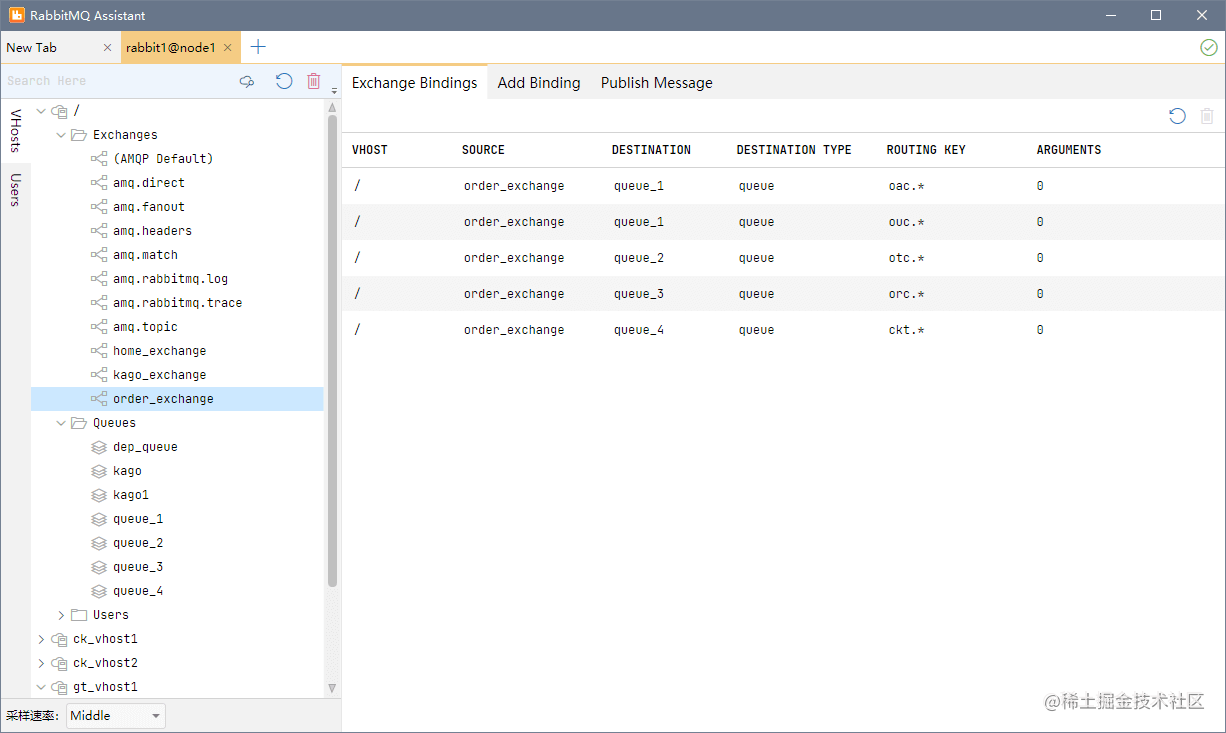The image size is (1226, 733).
Task: Click the queue icon next to dep_queue
Action: [x=97, y=446]
